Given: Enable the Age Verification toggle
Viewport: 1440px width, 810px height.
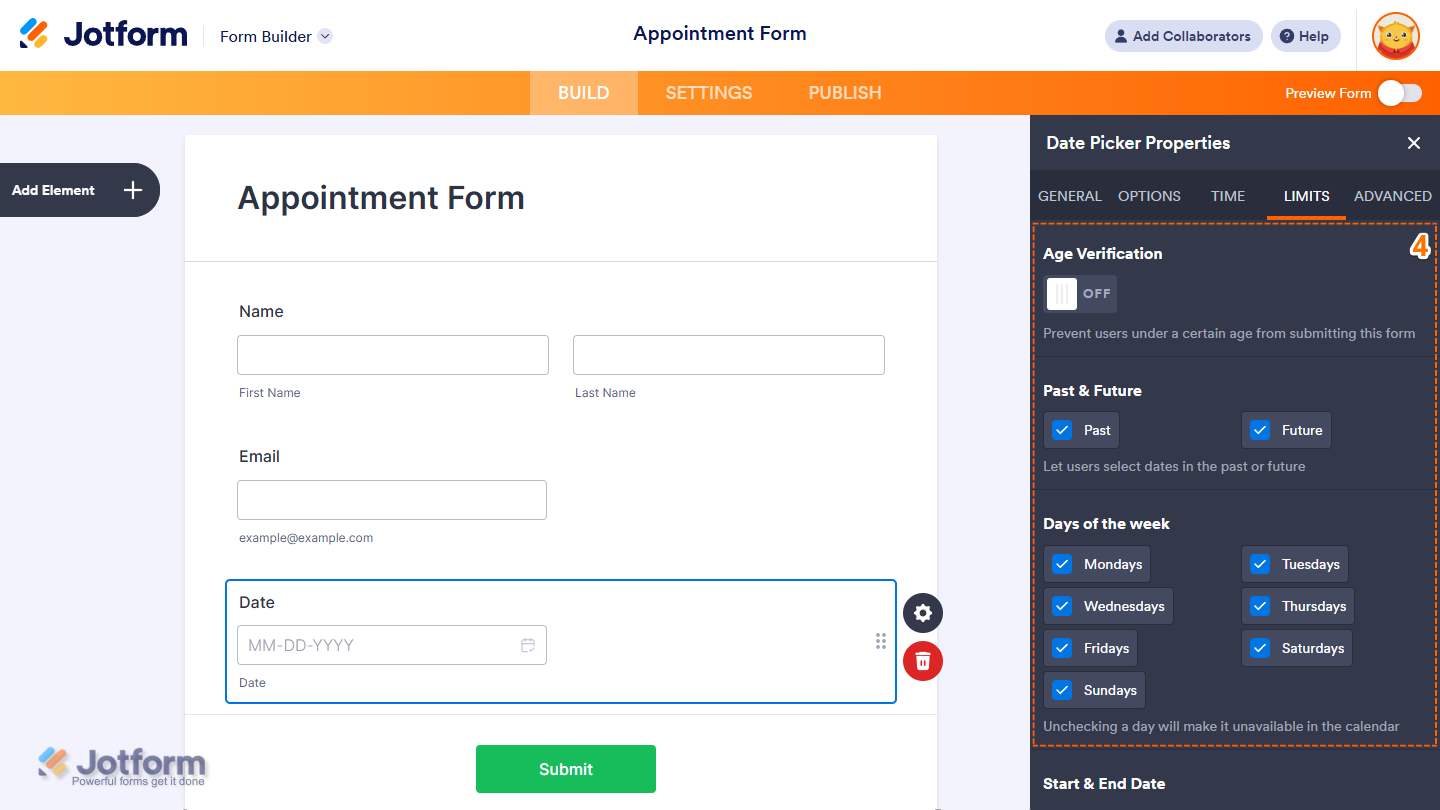Looking at the screenshot, I should pyautogui.click(x=1080, y=293).
